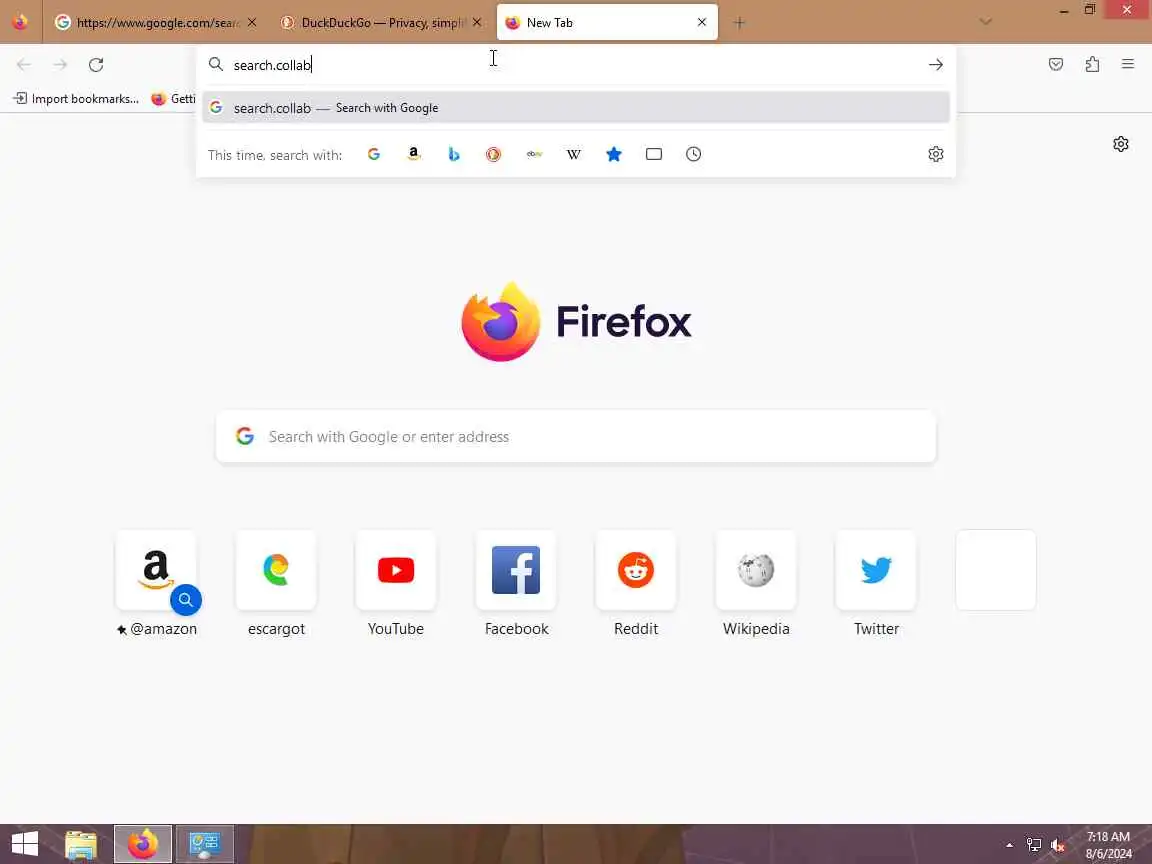Close the New Tab tab
This screenshot has width=1152, height=864.
702,23
